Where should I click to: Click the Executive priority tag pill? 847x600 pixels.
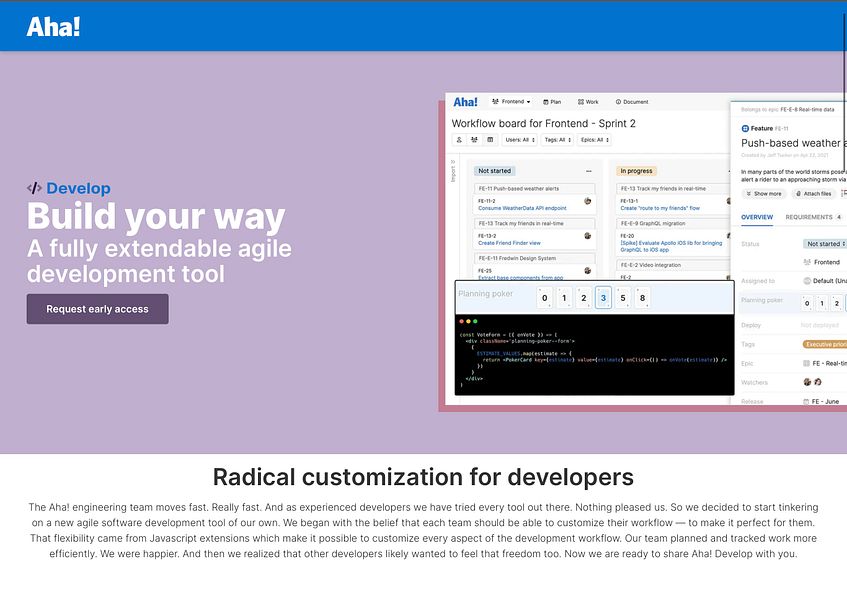coord(825,344)
